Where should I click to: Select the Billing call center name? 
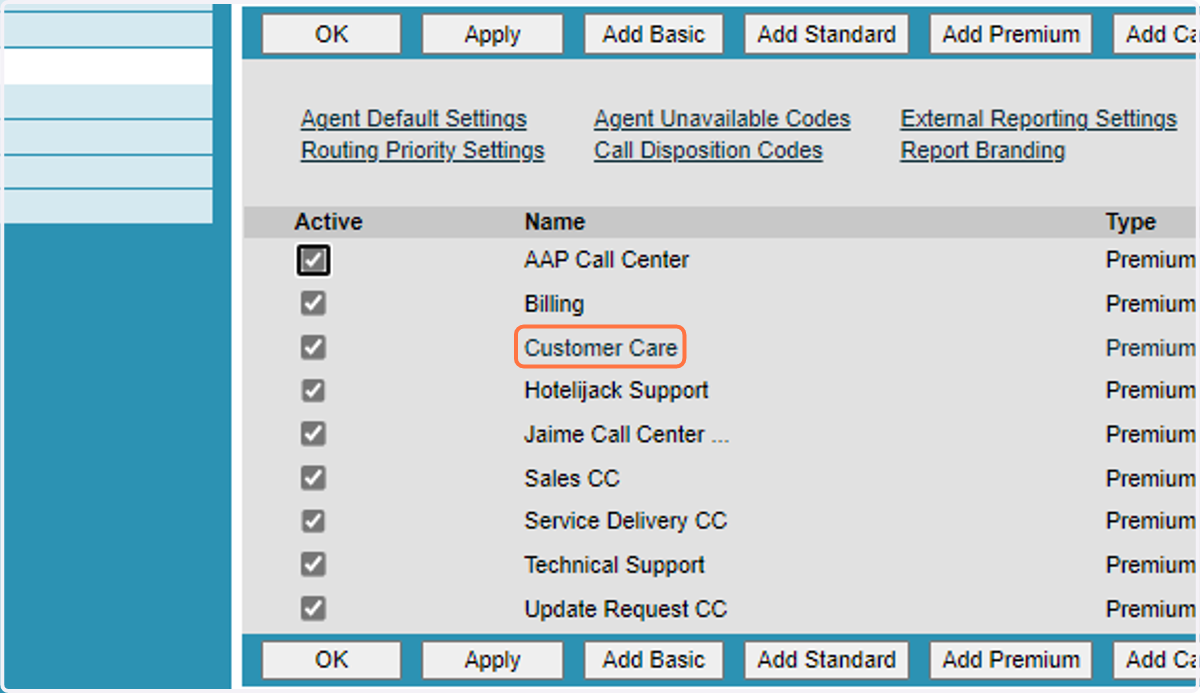pyautogui.click(x=554, y=304)
